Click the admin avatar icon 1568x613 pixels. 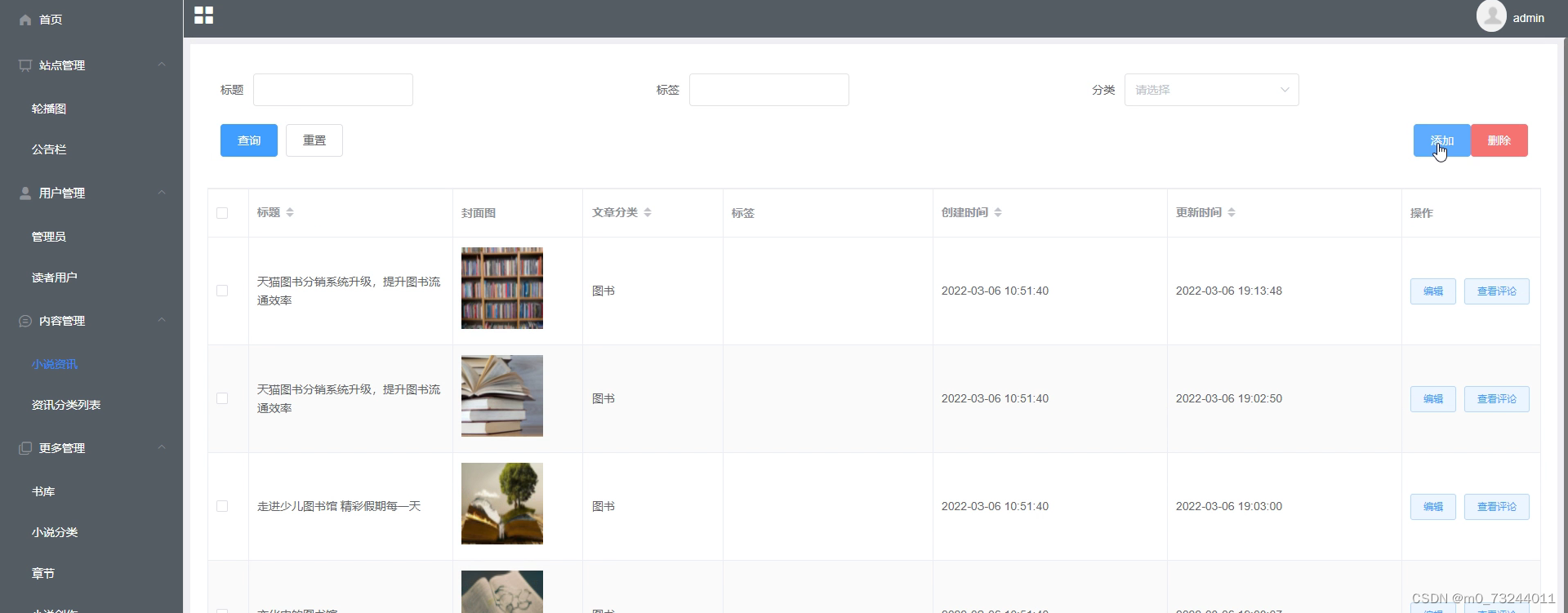pos(1491,16)
